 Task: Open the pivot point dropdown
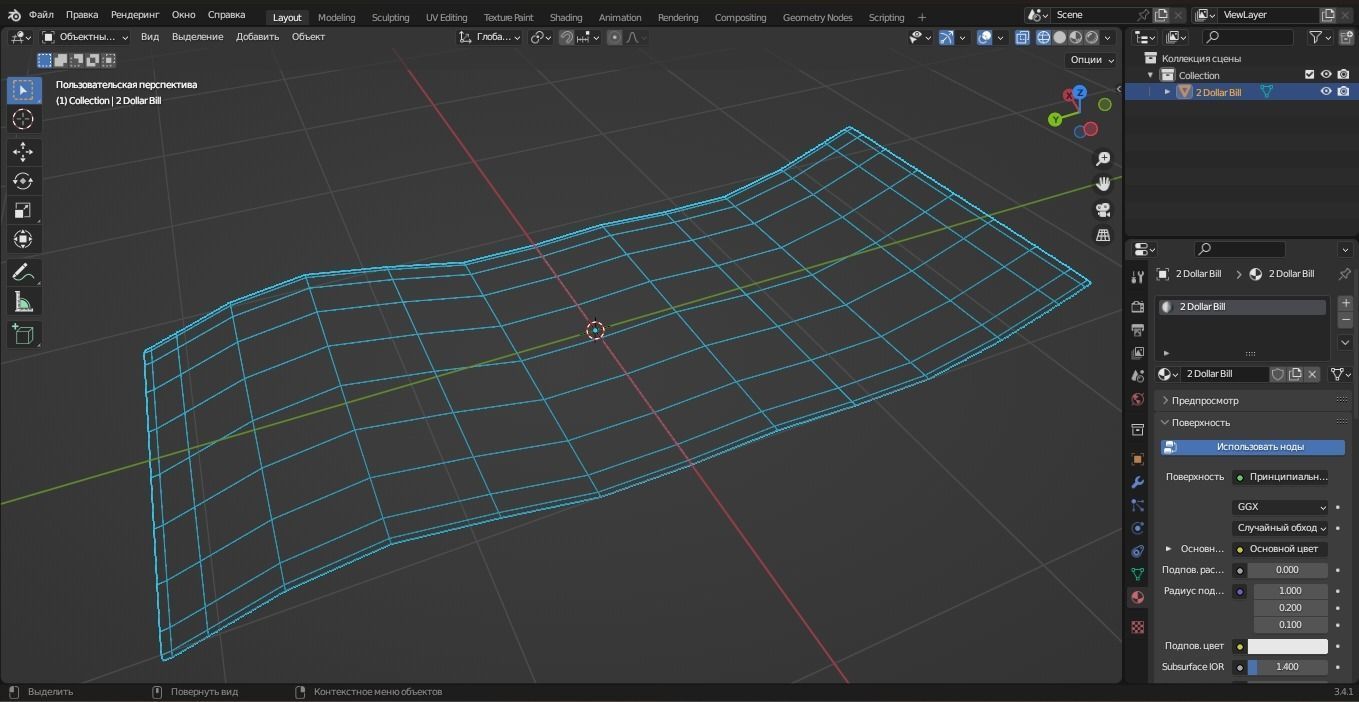click(541, 37)
